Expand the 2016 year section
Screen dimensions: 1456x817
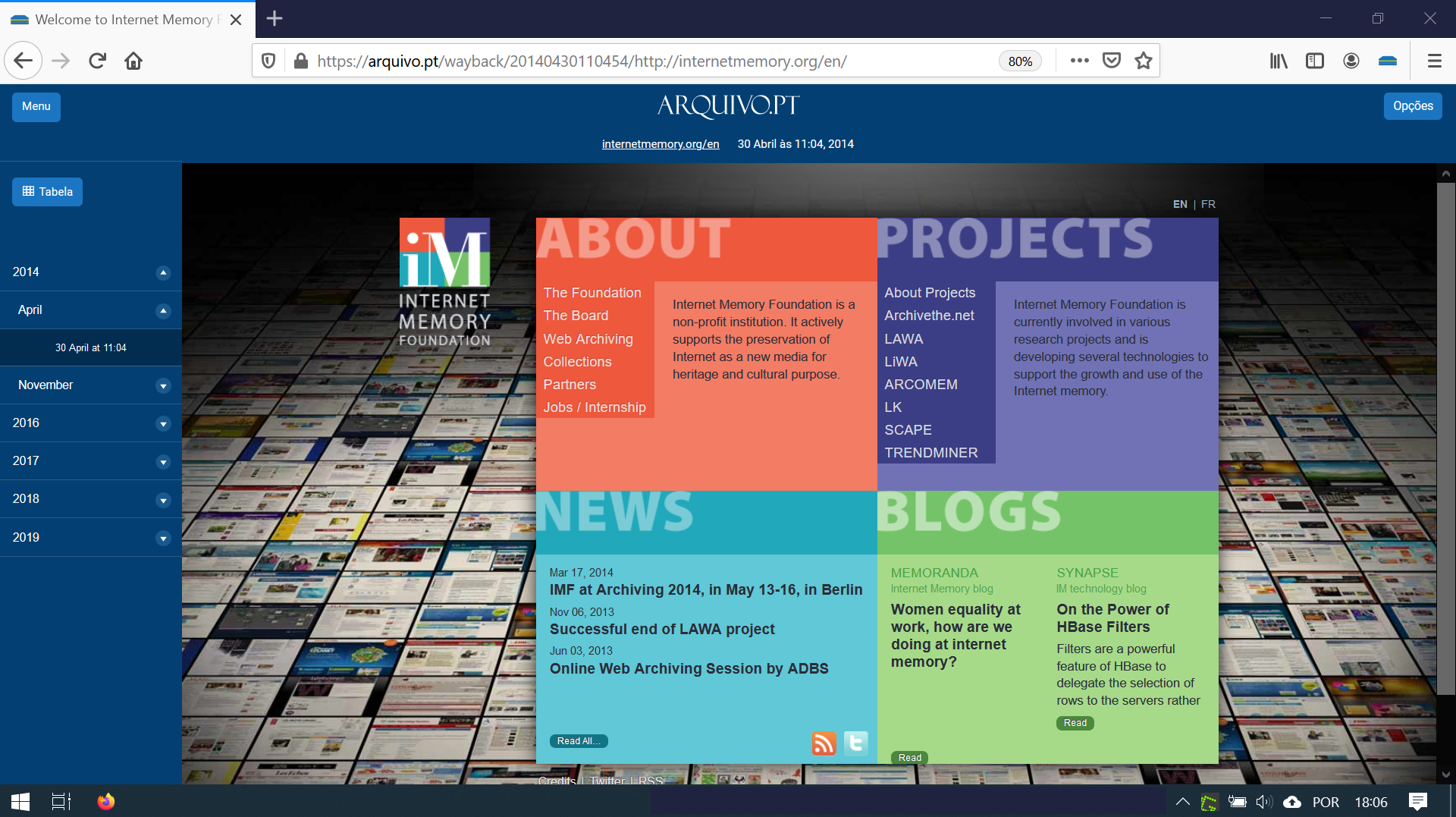tap(163, 423)
